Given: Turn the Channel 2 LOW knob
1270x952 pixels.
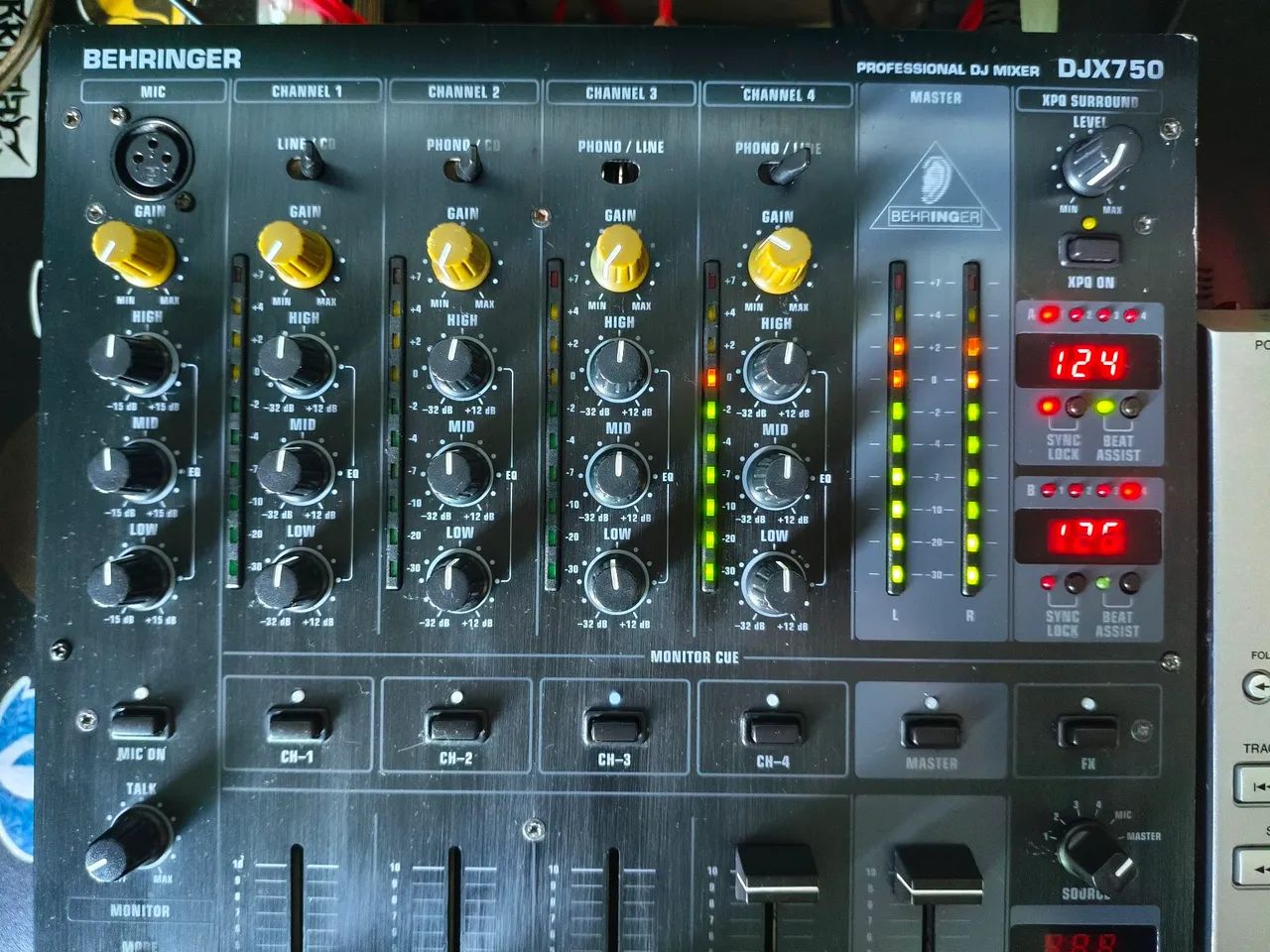Looking at the screenshot, I should click(458, 579).
